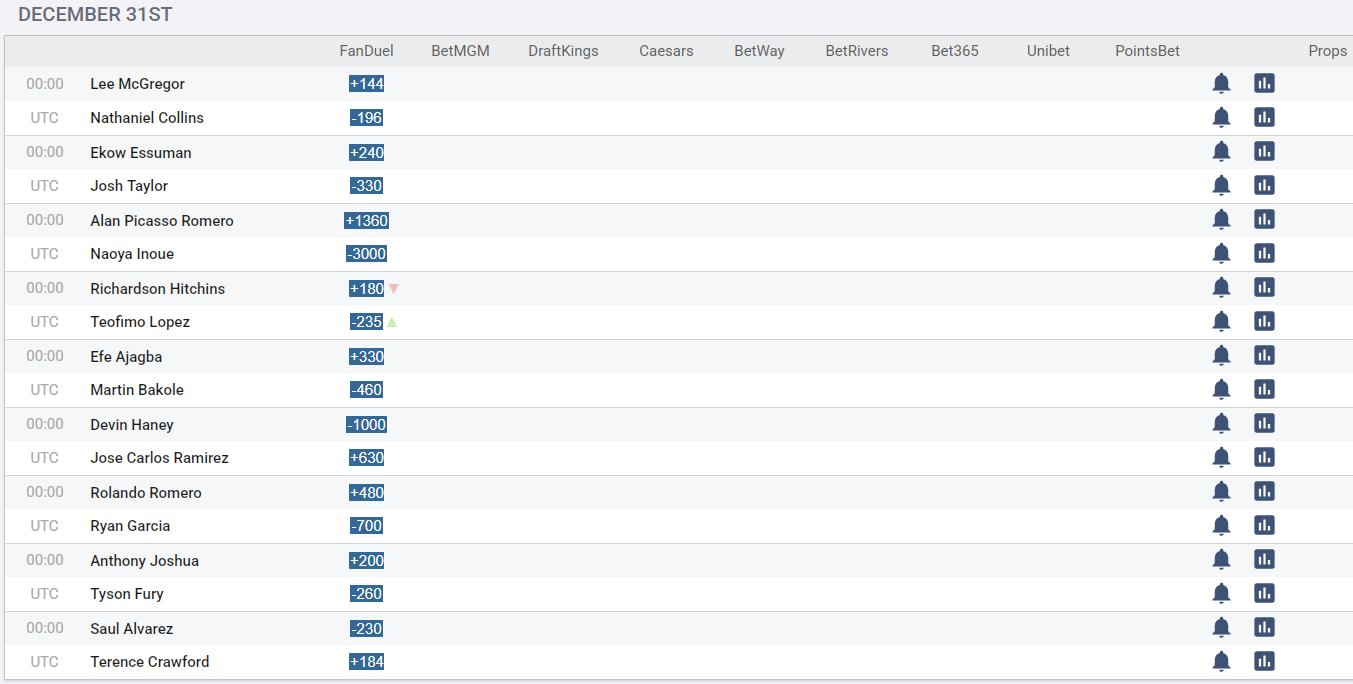This screenshot has height=684, width=1353.
Task: Open fighter name Terence Crawford
Action: pyautogui.click(x=149, y=662)
